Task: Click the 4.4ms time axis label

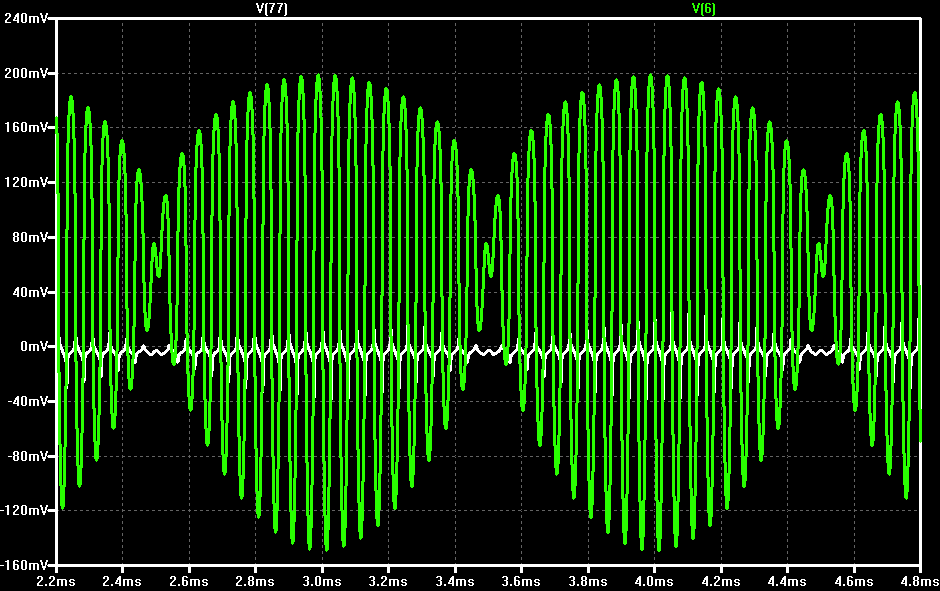Action: (787, 581)
